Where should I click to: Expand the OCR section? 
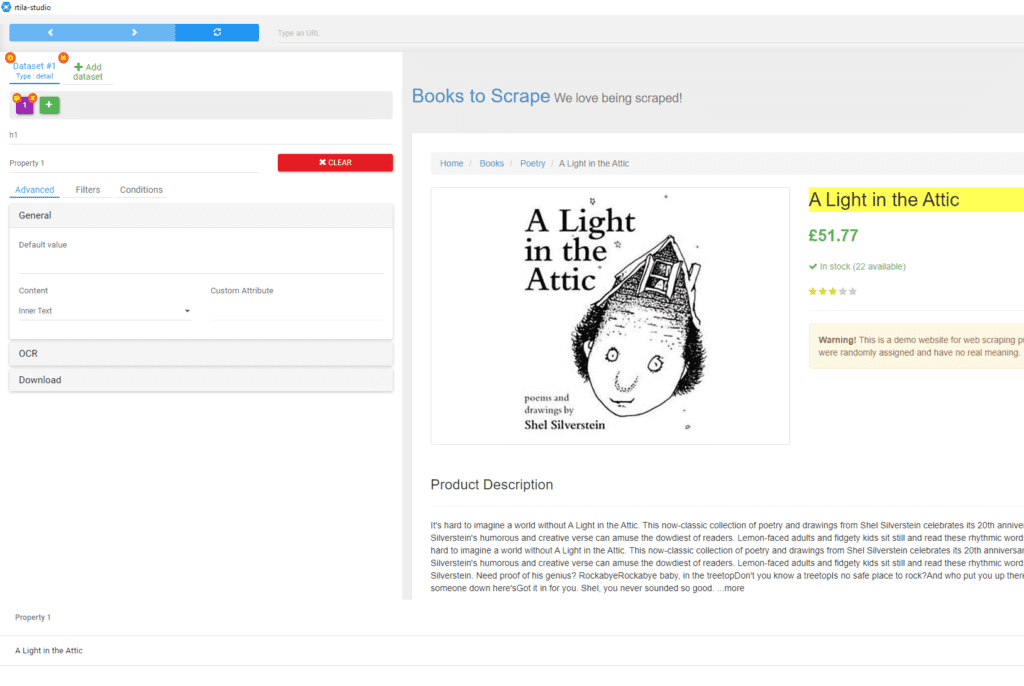pos(201,353)
